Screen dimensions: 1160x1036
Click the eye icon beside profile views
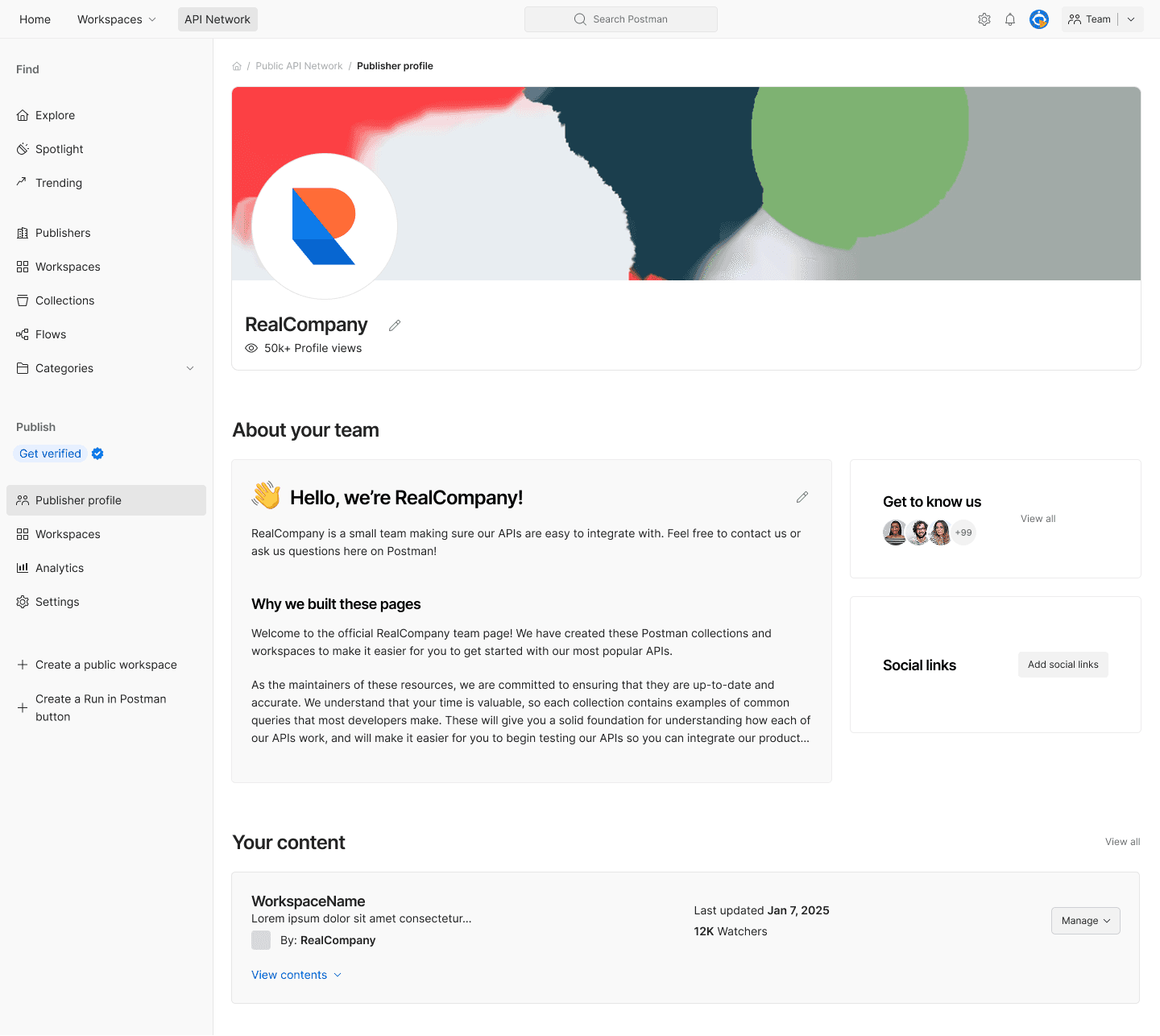click(x=251, y=348)
